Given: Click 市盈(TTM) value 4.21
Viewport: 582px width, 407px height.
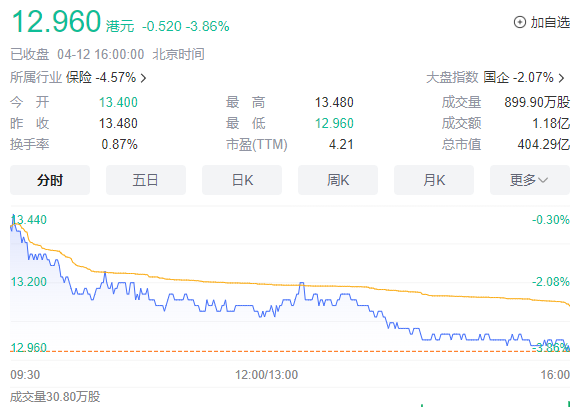Looking at the screenshot, I should [341, 144].
